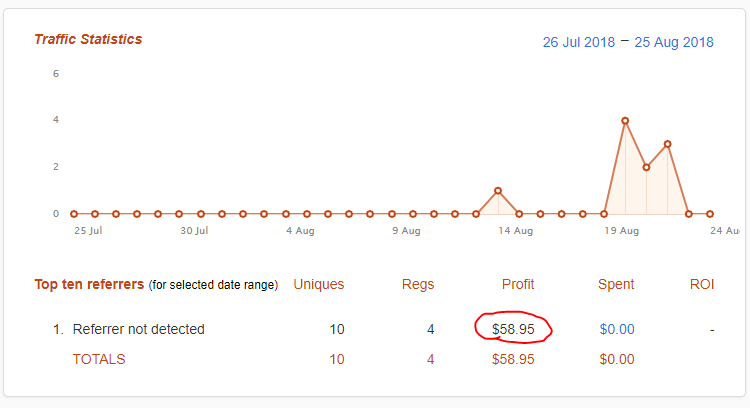Sort by the Uniques column header
Viewport: 750px width, 408px height.
318,285
